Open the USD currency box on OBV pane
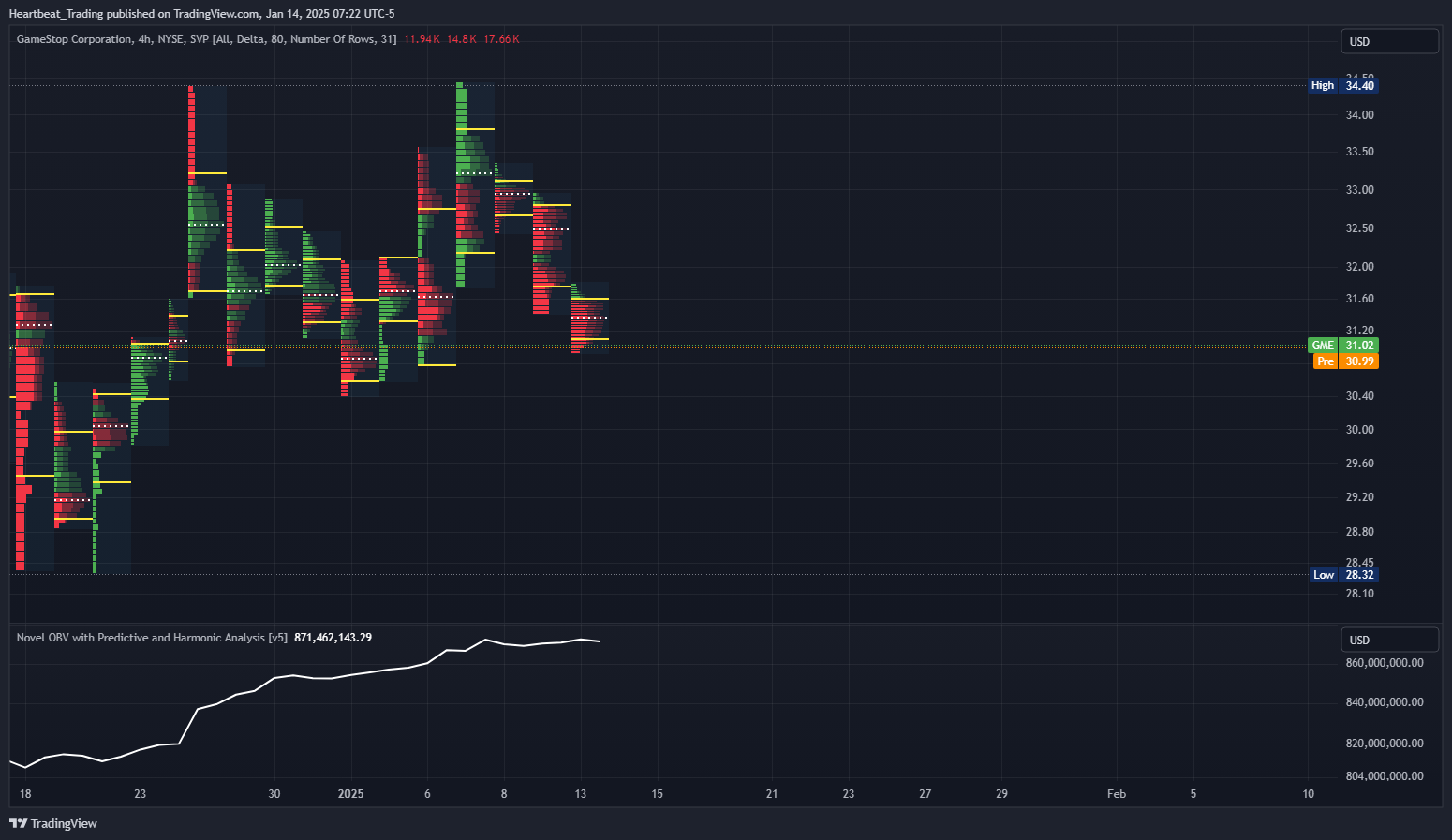Screen dimensions: 1452x840 1390,640
